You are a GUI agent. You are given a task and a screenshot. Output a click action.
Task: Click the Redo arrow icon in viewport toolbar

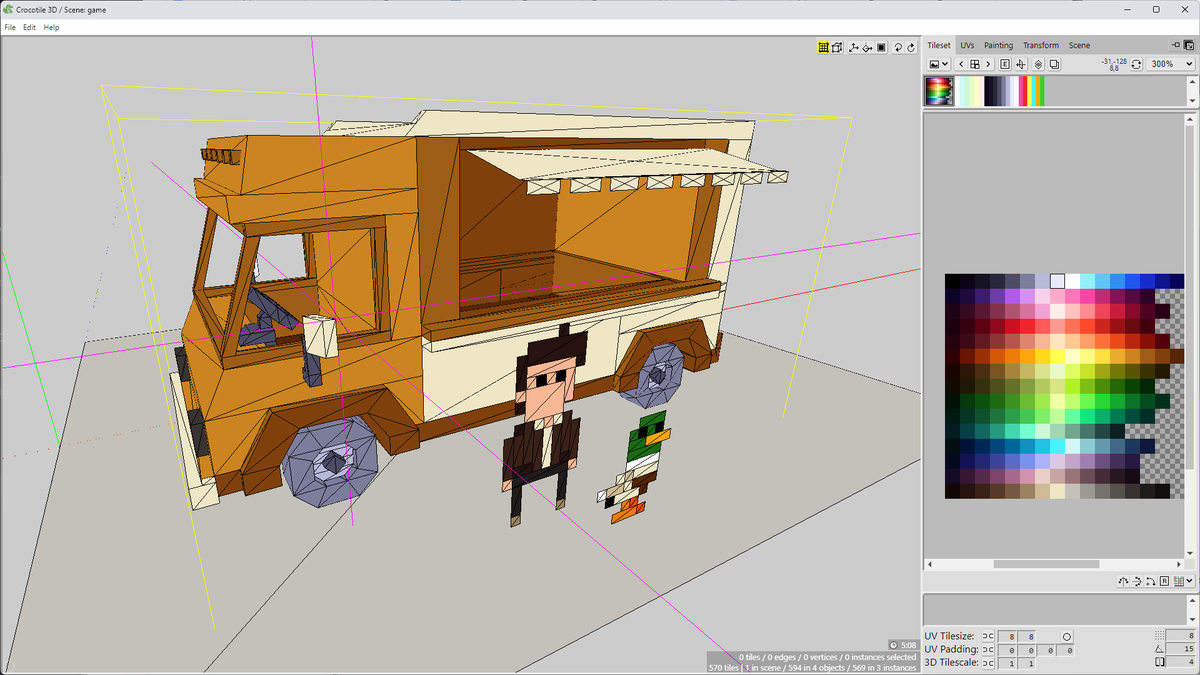(911, 47)
